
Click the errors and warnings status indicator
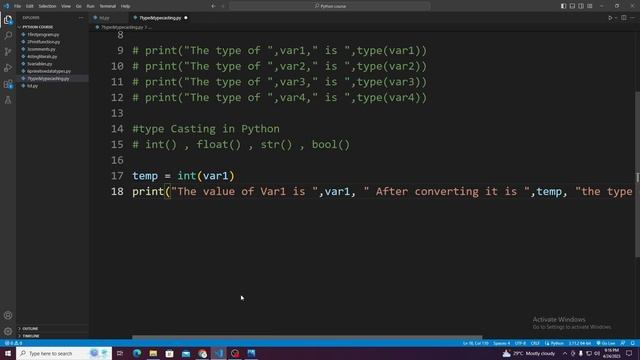pos(13,343)
